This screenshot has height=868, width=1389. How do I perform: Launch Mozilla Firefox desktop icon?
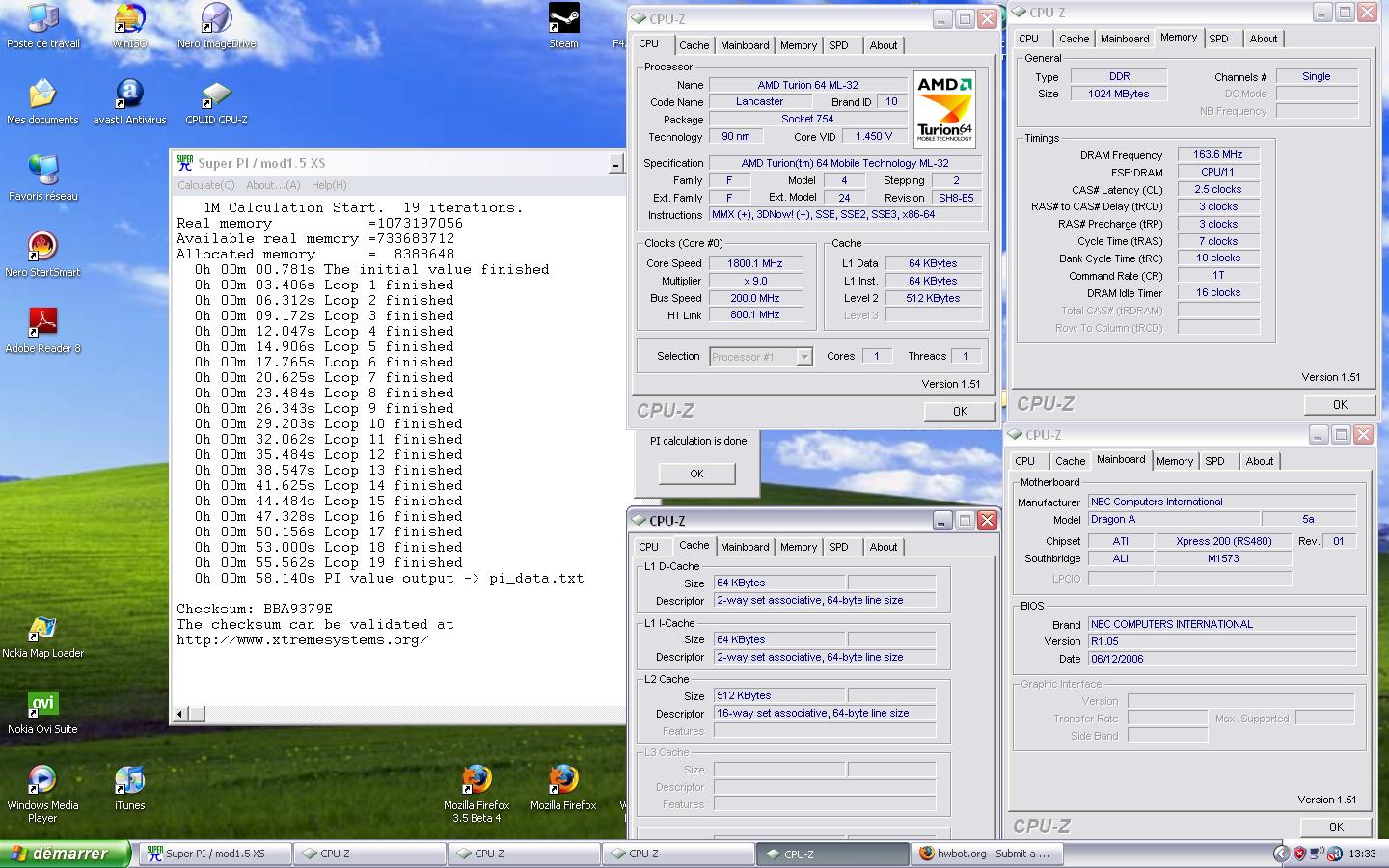(563, 788)
